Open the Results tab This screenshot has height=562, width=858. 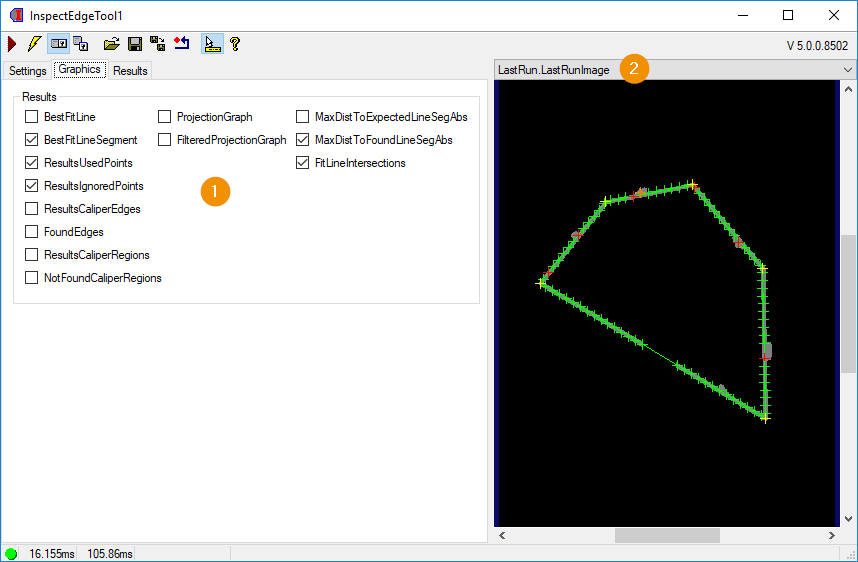(x=130, y=71)
